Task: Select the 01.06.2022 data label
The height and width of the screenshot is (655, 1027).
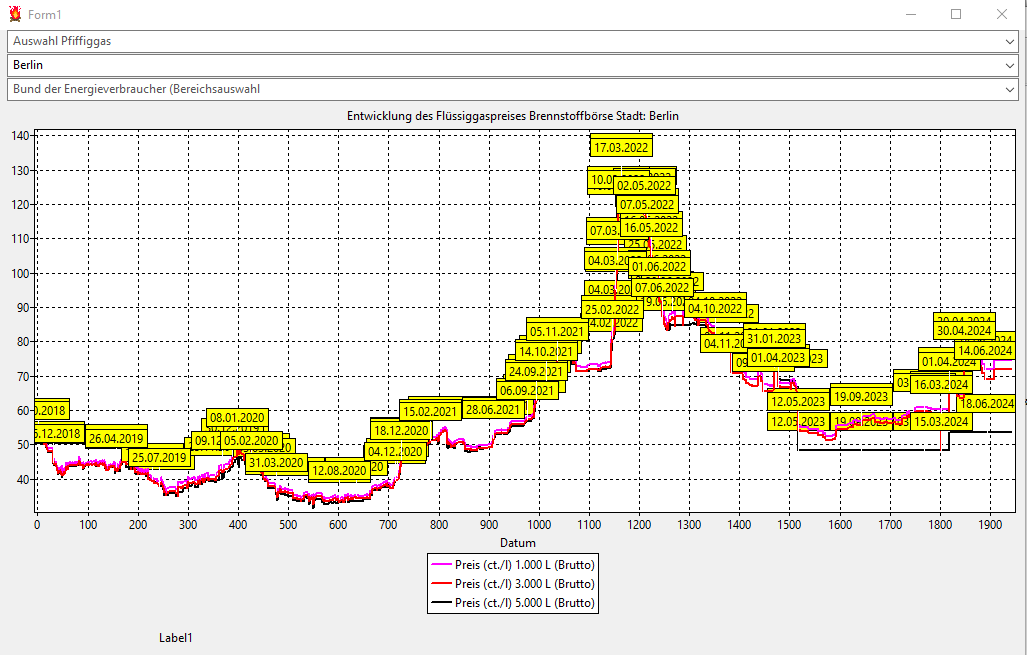Action: (659, 267)
